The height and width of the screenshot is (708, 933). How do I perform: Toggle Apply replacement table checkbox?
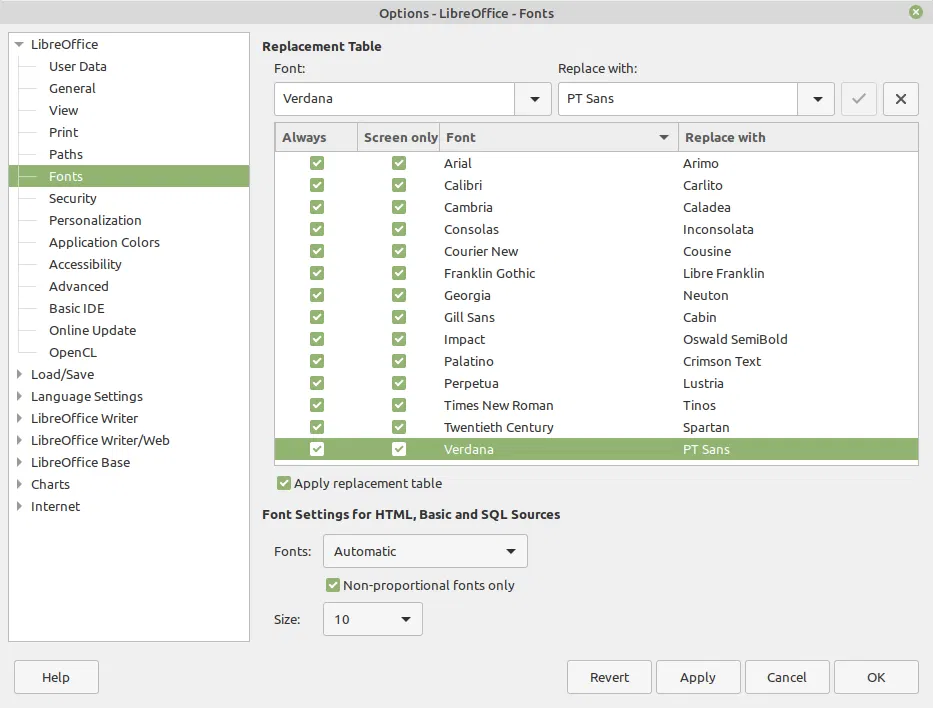(x=284, y=483)
